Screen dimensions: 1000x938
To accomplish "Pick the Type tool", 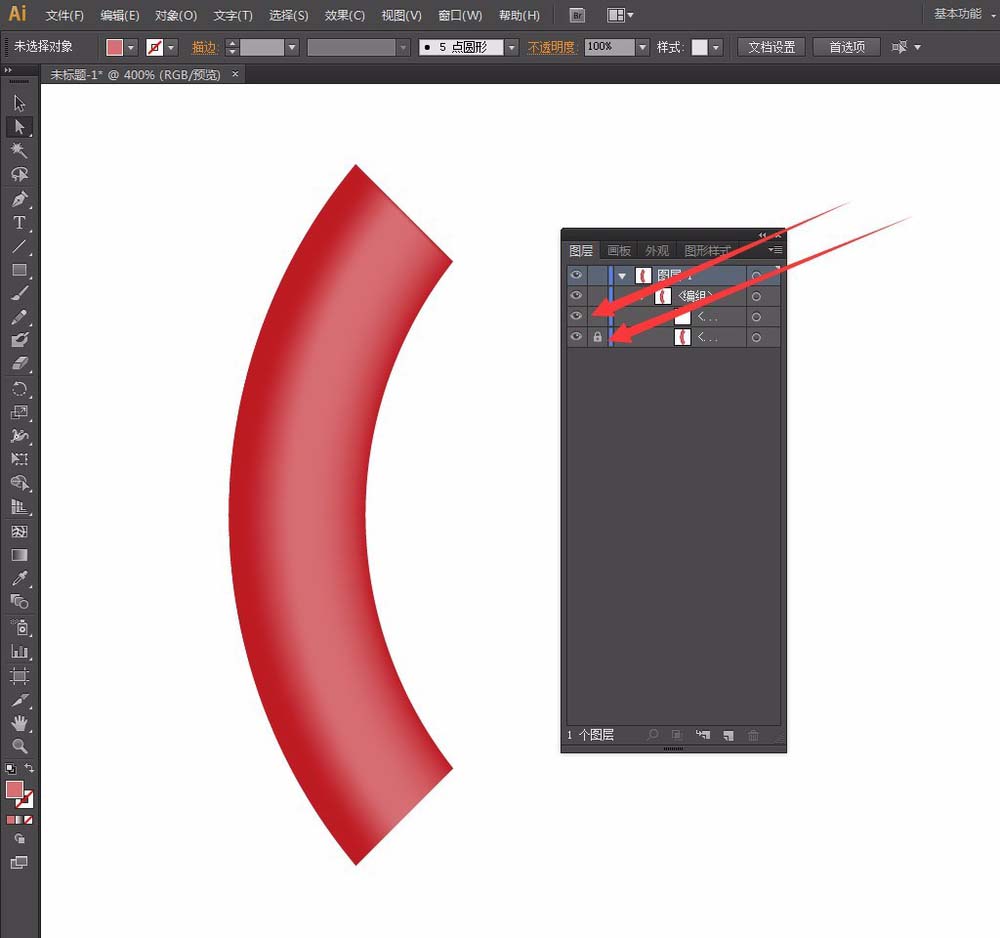I will [x=20, y=222].
